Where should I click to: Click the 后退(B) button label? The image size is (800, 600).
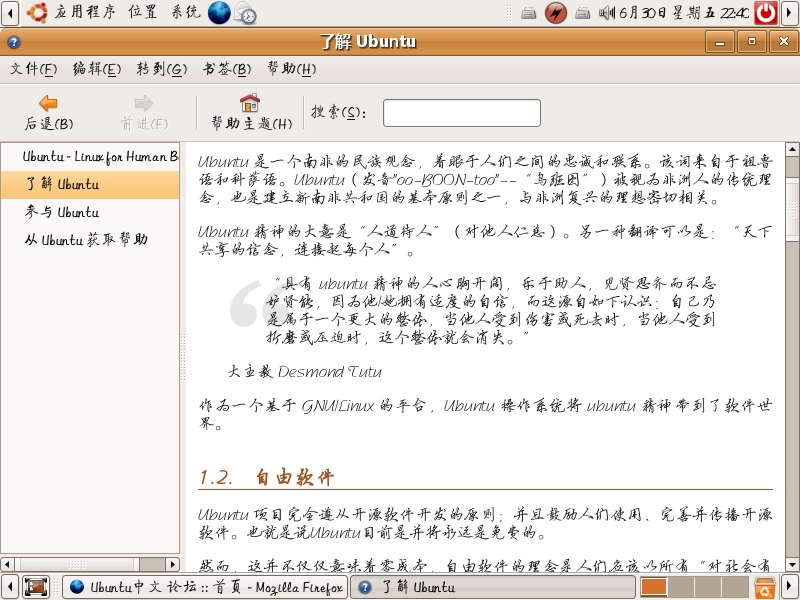(x=49, y=123)
